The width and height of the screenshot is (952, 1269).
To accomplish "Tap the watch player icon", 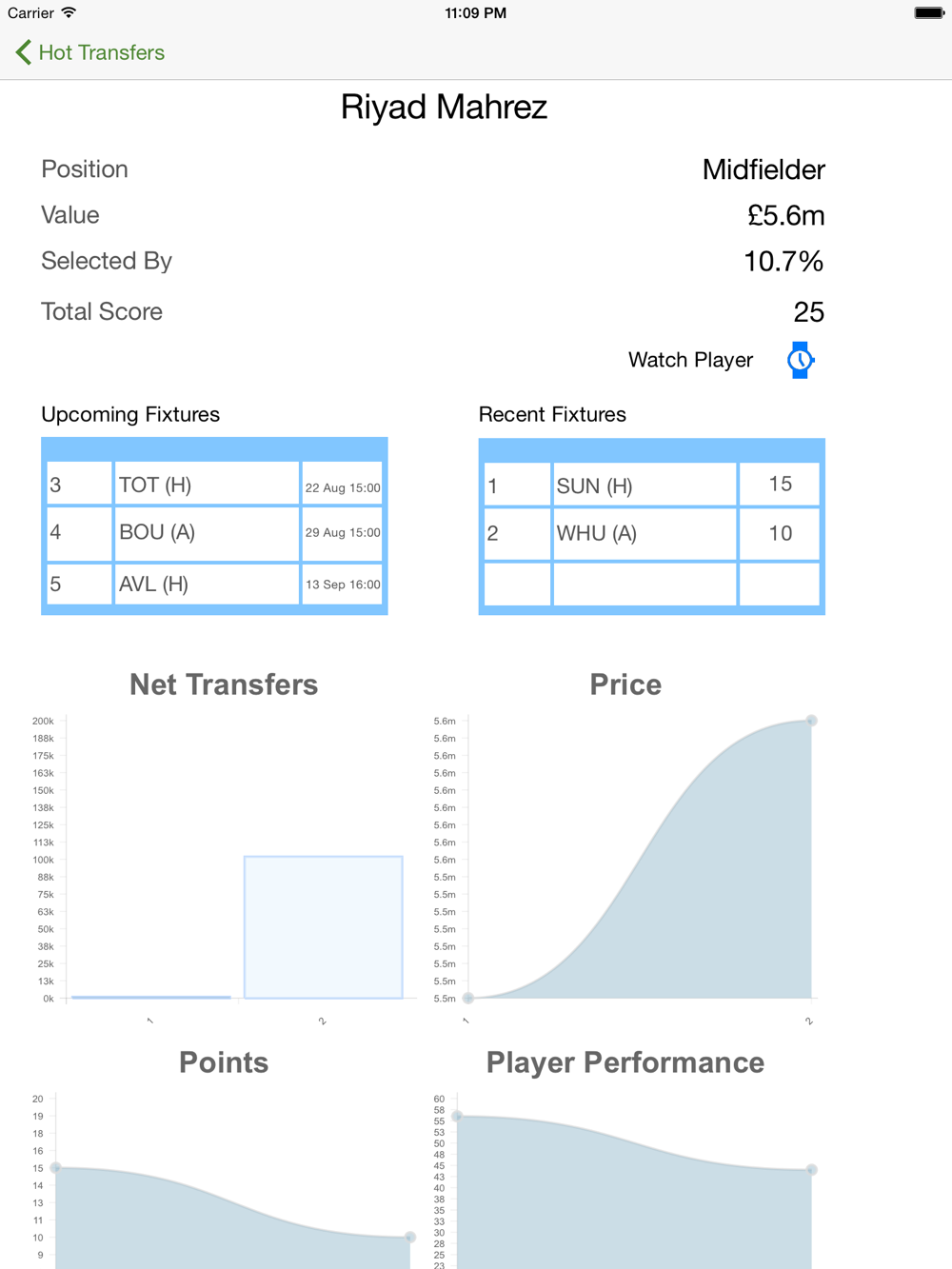I will click(x=800, y=360).
